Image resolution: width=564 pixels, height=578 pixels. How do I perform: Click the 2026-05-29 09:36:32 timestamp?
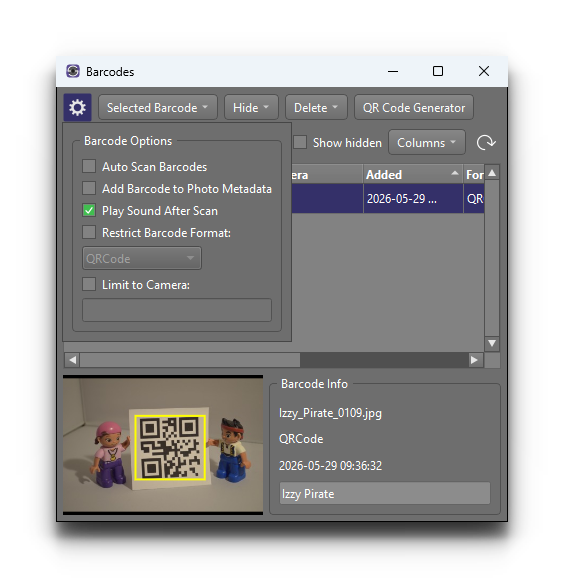(x=330, y=466)
